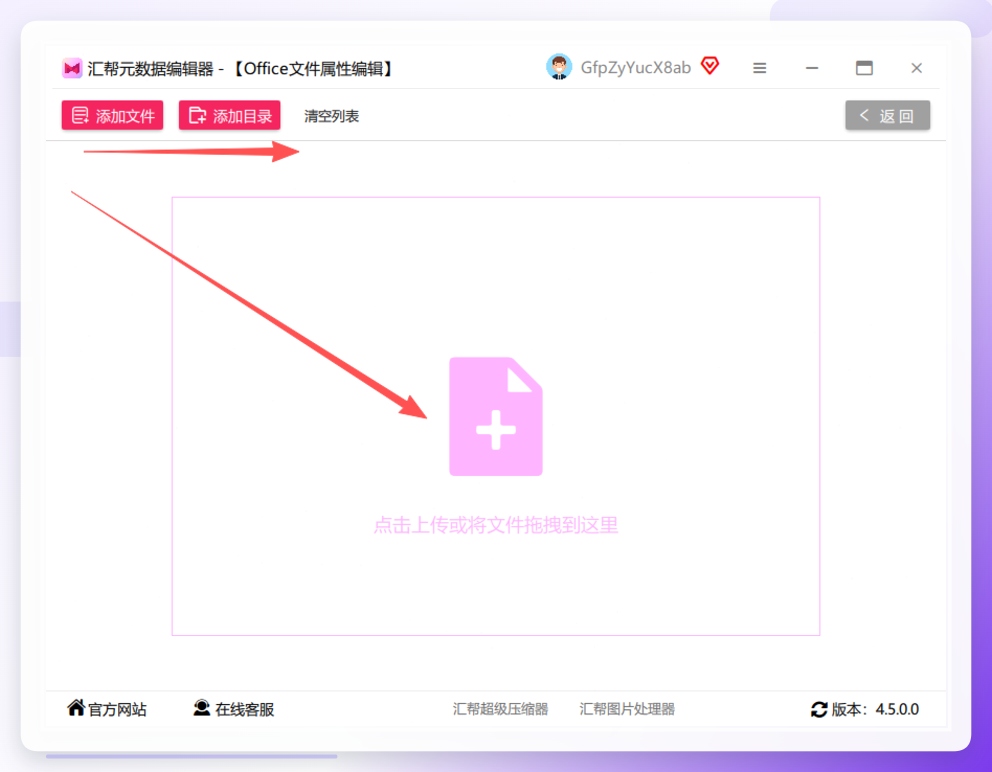
Task: Click the refresh update version icon
Action: pos(819,709)
